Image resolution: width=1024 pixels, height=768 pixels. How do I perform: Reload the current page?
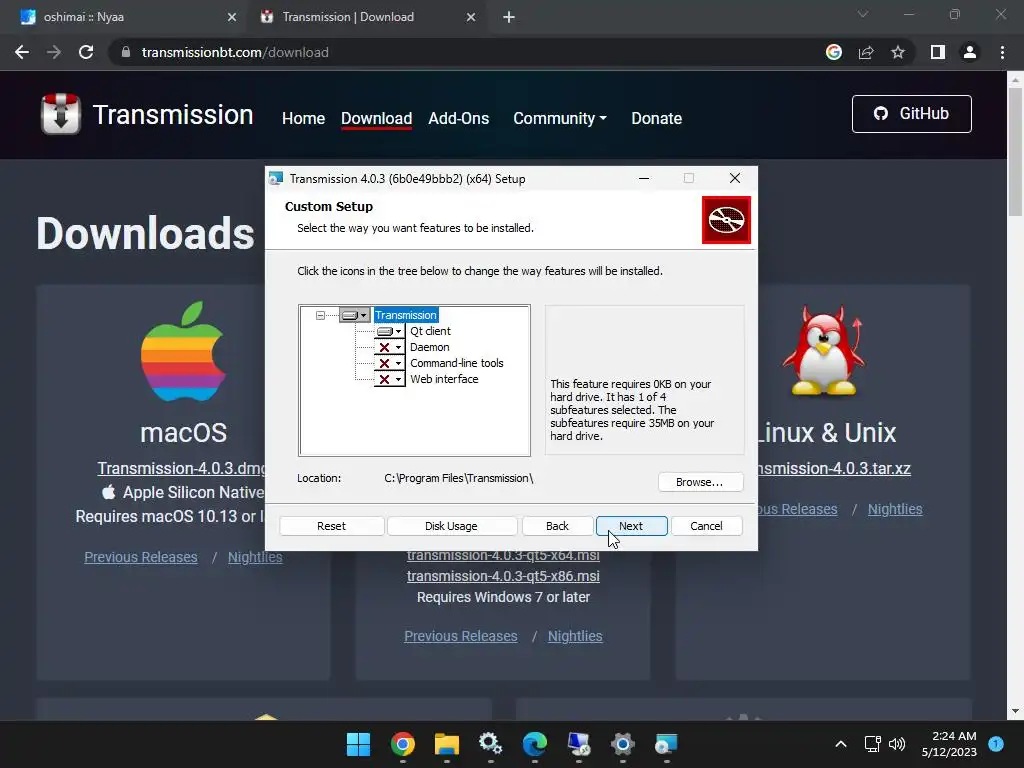(x=86, y=52)
